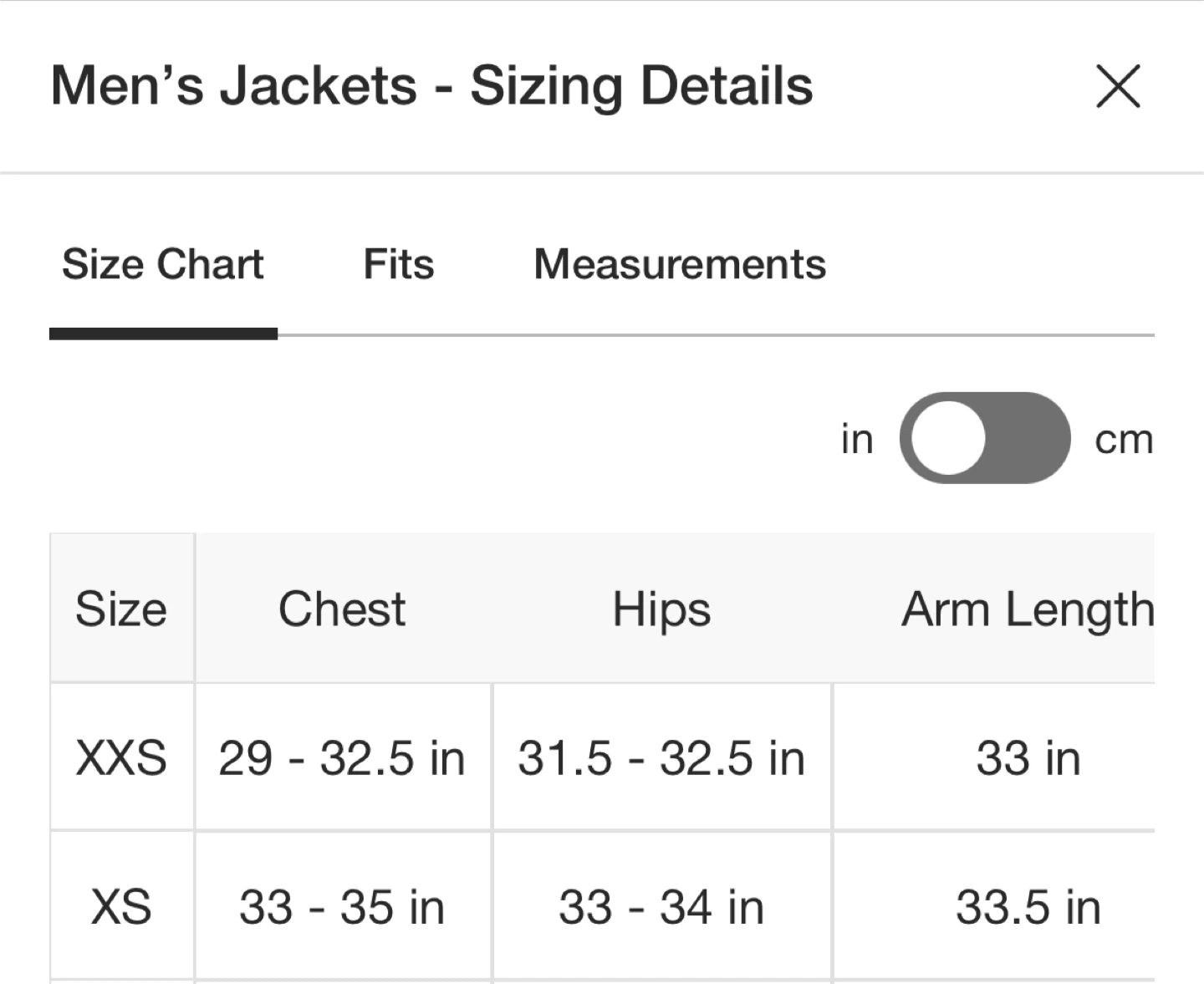Click the XXS arm length cell
1204x984 pixels.
click(x=1028, y=758)
